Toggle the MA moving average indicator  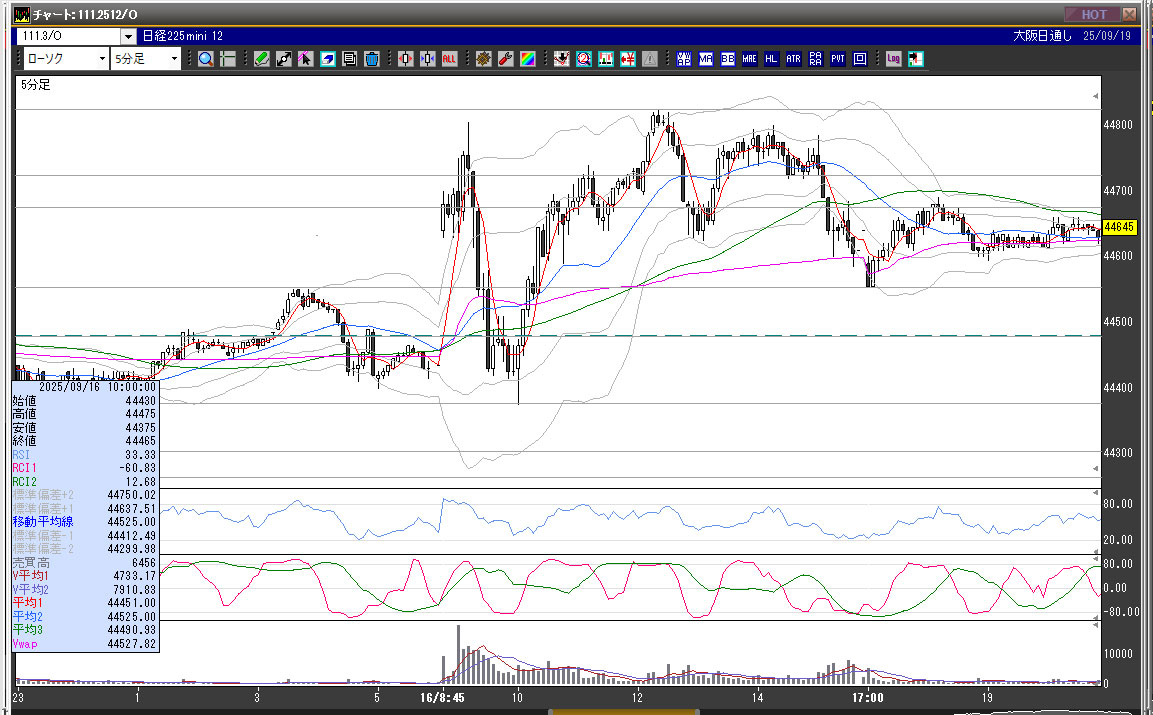pyautogui.click(x=706, y=59)
